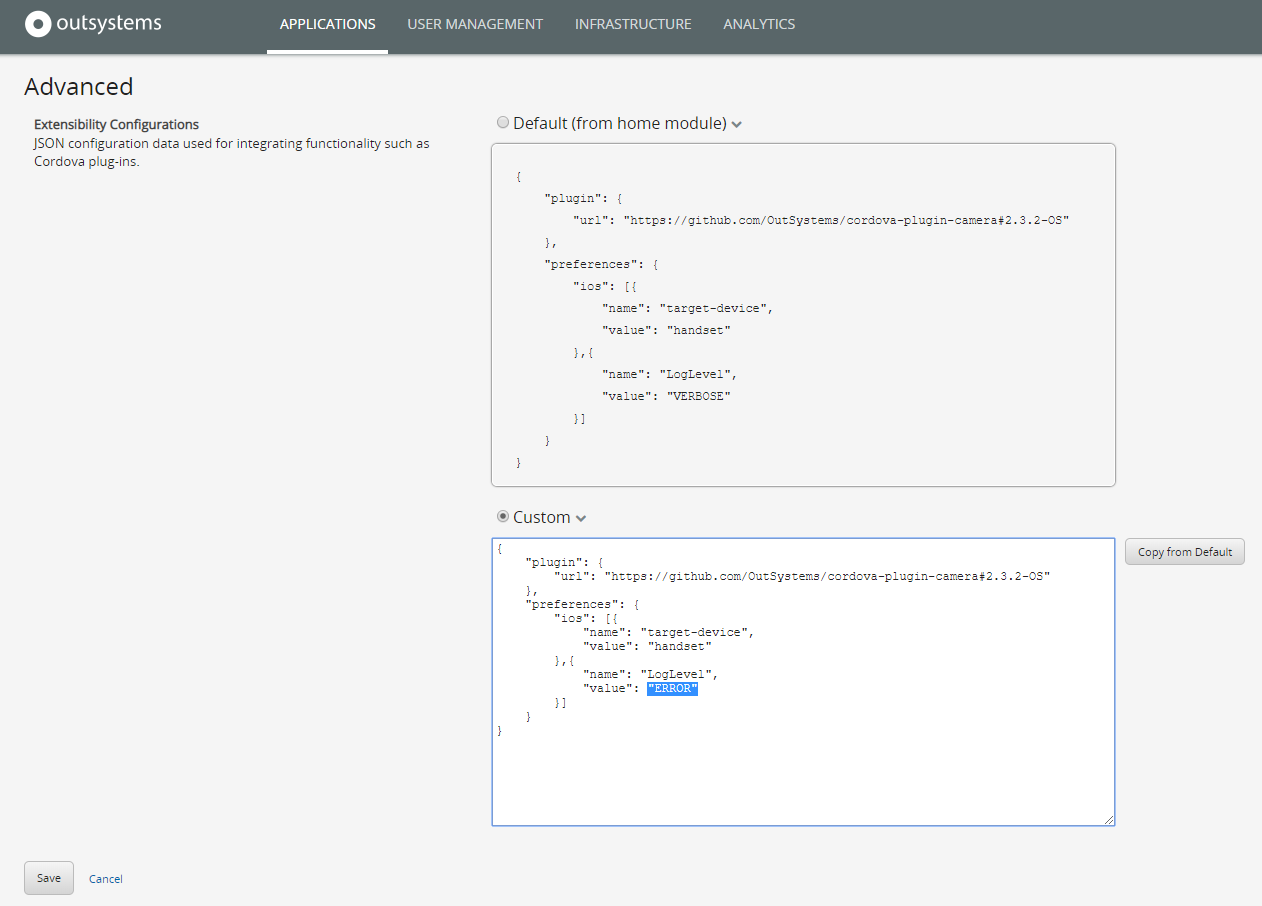Expand the Default (from home module) dropdown chevron
The height and width of the screenshot is (906, 1262).
tap(737, 123)
